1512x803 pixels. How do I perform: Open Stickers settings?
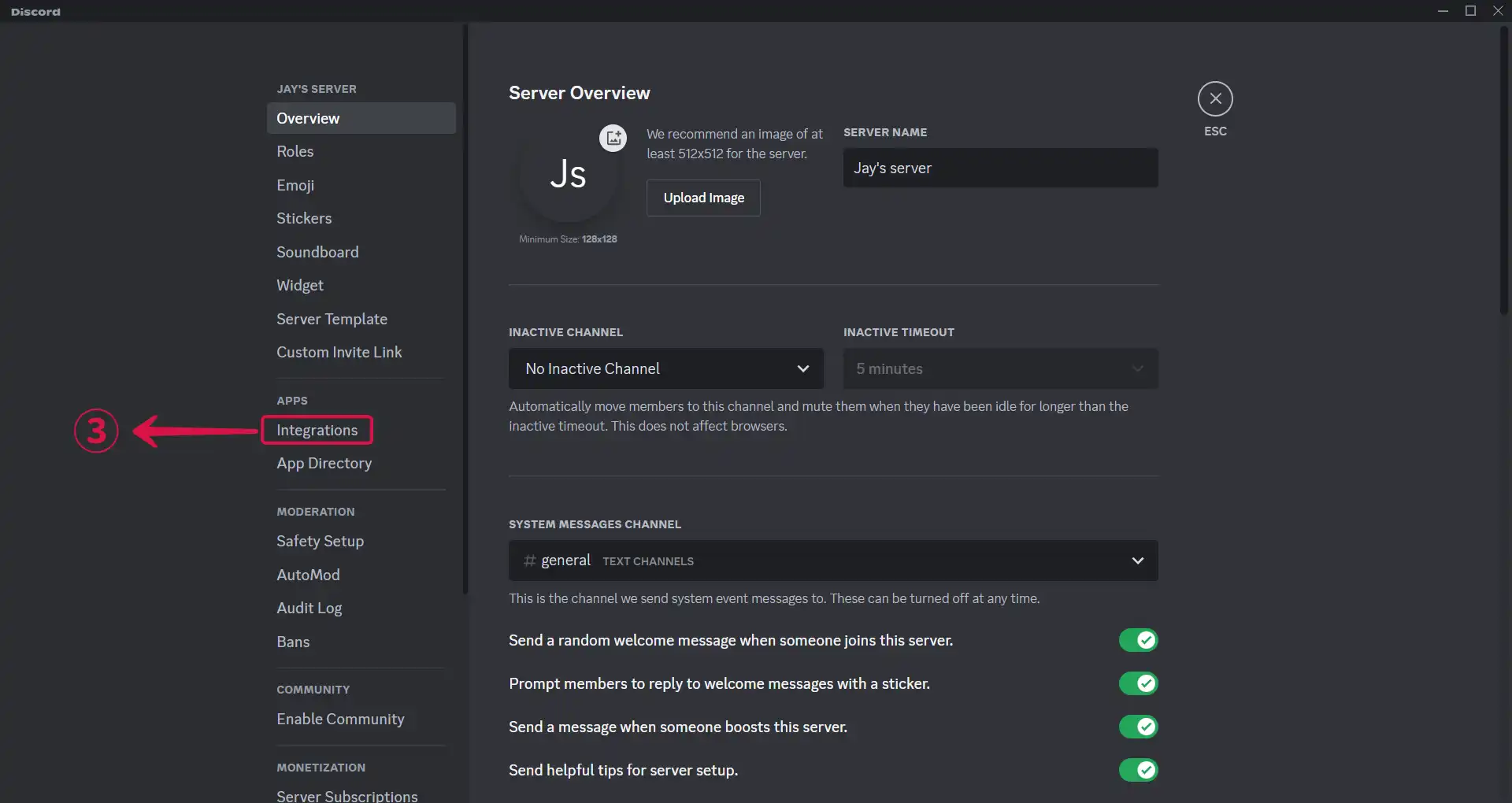361,218
